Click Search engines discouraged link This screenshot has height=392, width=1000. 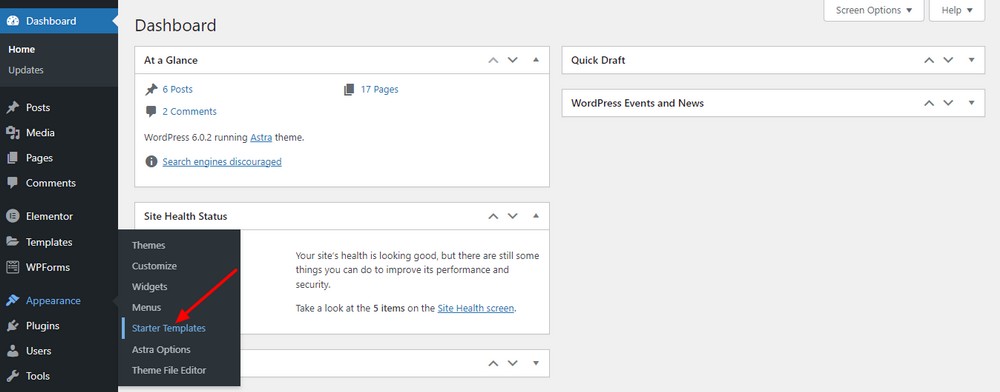[222, 162]
